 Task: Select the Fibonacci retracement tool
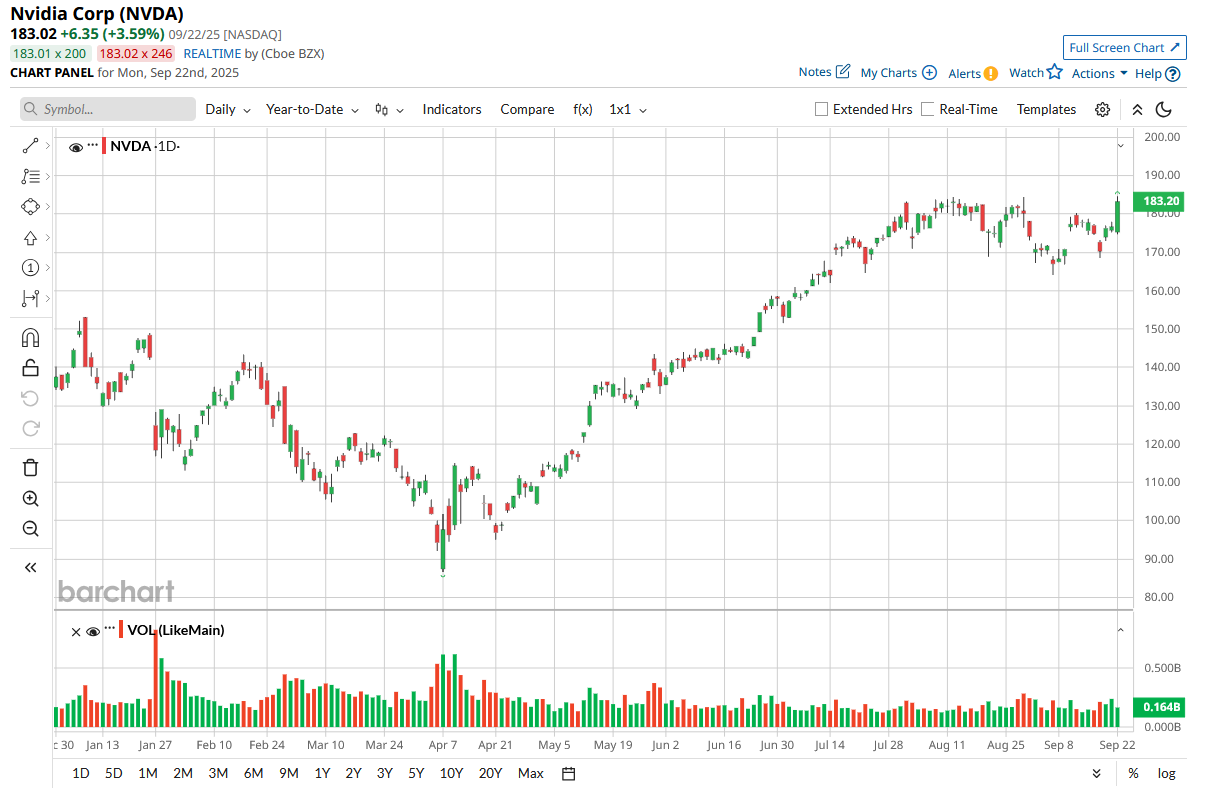click(x=30, y=176)
